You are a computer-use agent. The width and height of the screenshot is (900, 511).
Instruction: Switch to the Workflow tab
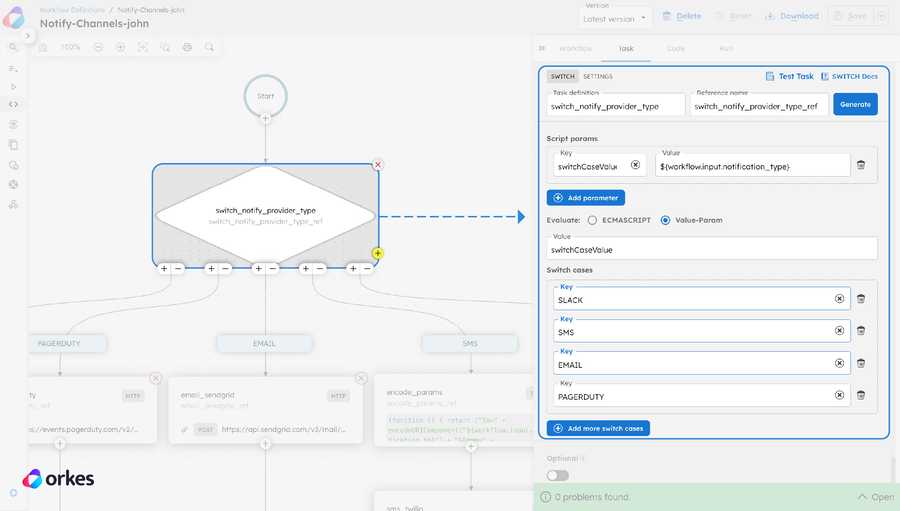pyautogui.click(x=575, y=49)
